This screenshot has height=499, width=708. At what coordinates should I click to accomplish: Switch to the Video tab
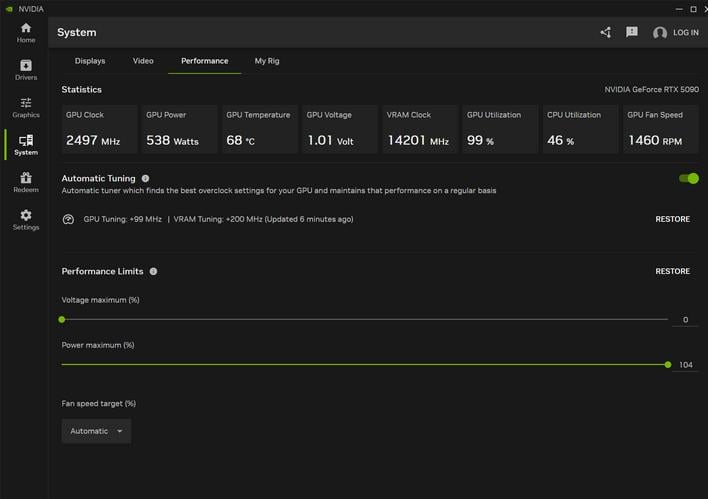[x=143, y=61]
